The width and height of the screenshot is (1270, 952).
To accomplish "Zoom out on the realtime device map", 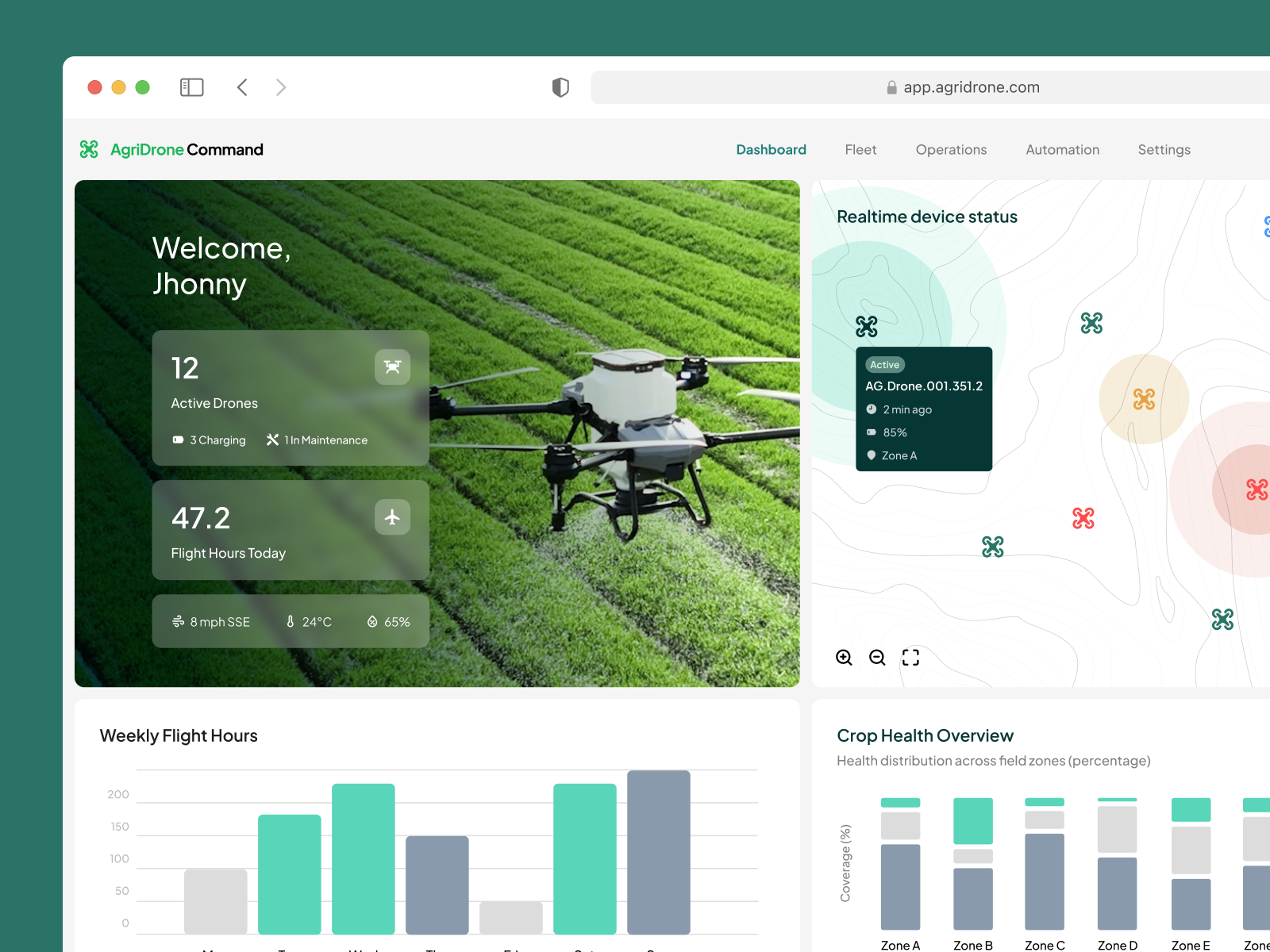I will 876,657.
